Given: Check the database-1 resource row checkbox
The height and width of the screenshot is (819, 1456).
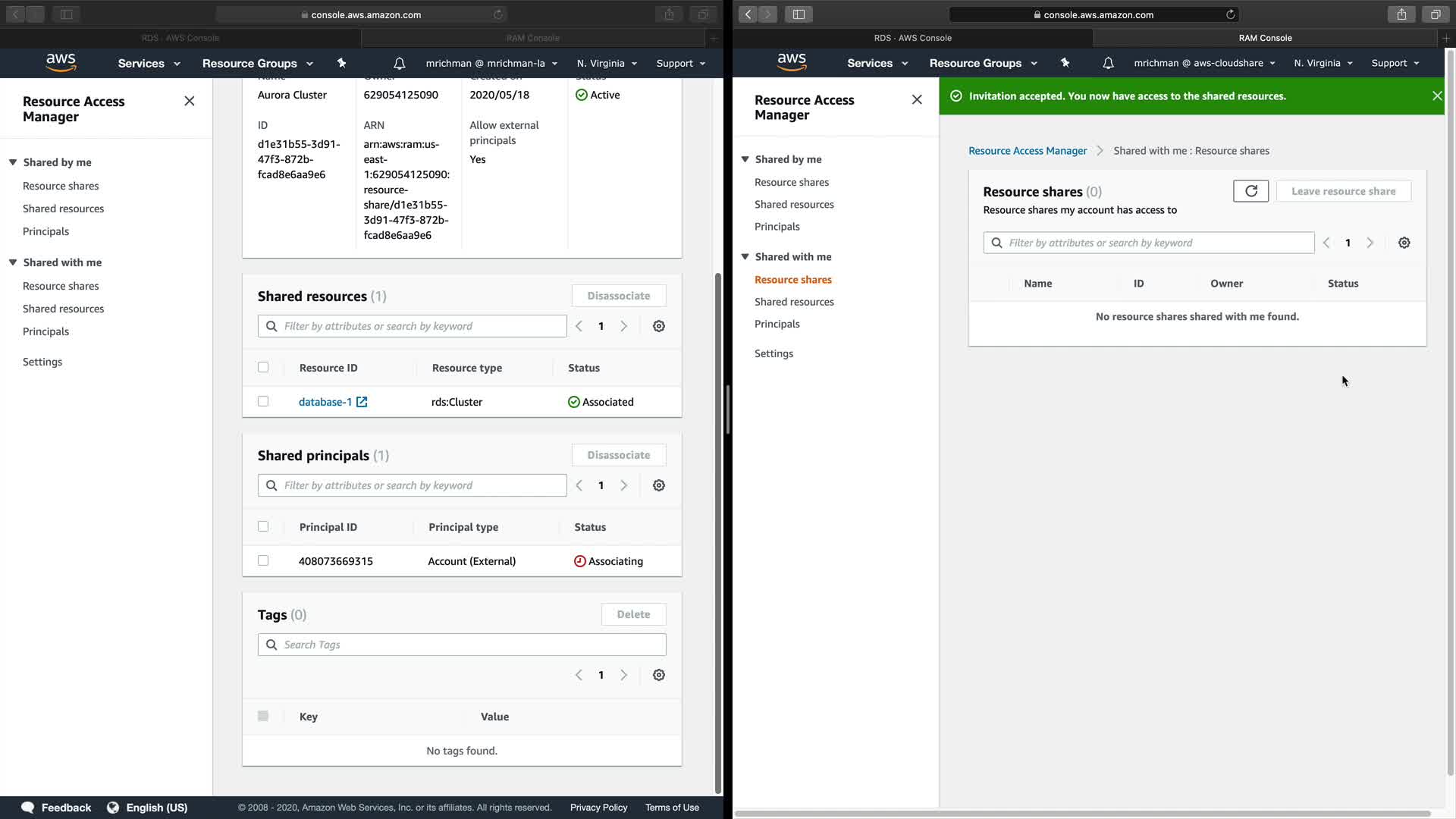Looking at the screenshot, I should [x=263, y=401].
